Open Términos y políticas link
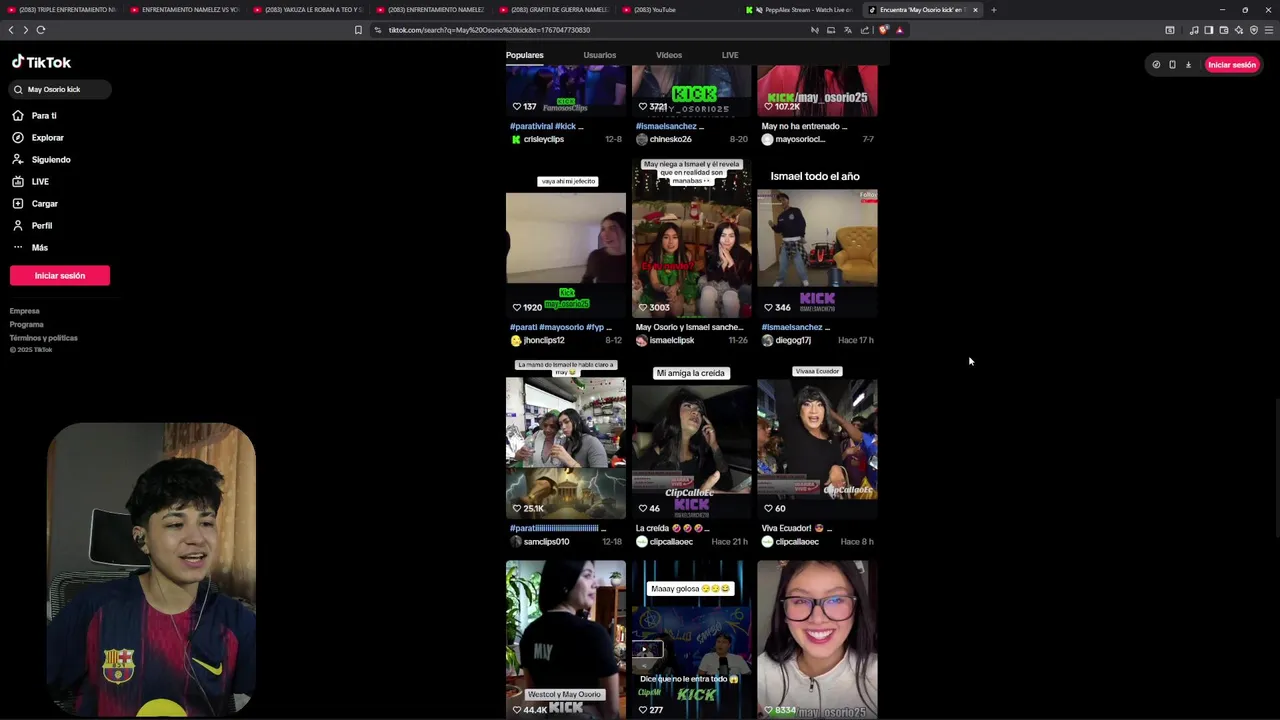 pos(44,338)
